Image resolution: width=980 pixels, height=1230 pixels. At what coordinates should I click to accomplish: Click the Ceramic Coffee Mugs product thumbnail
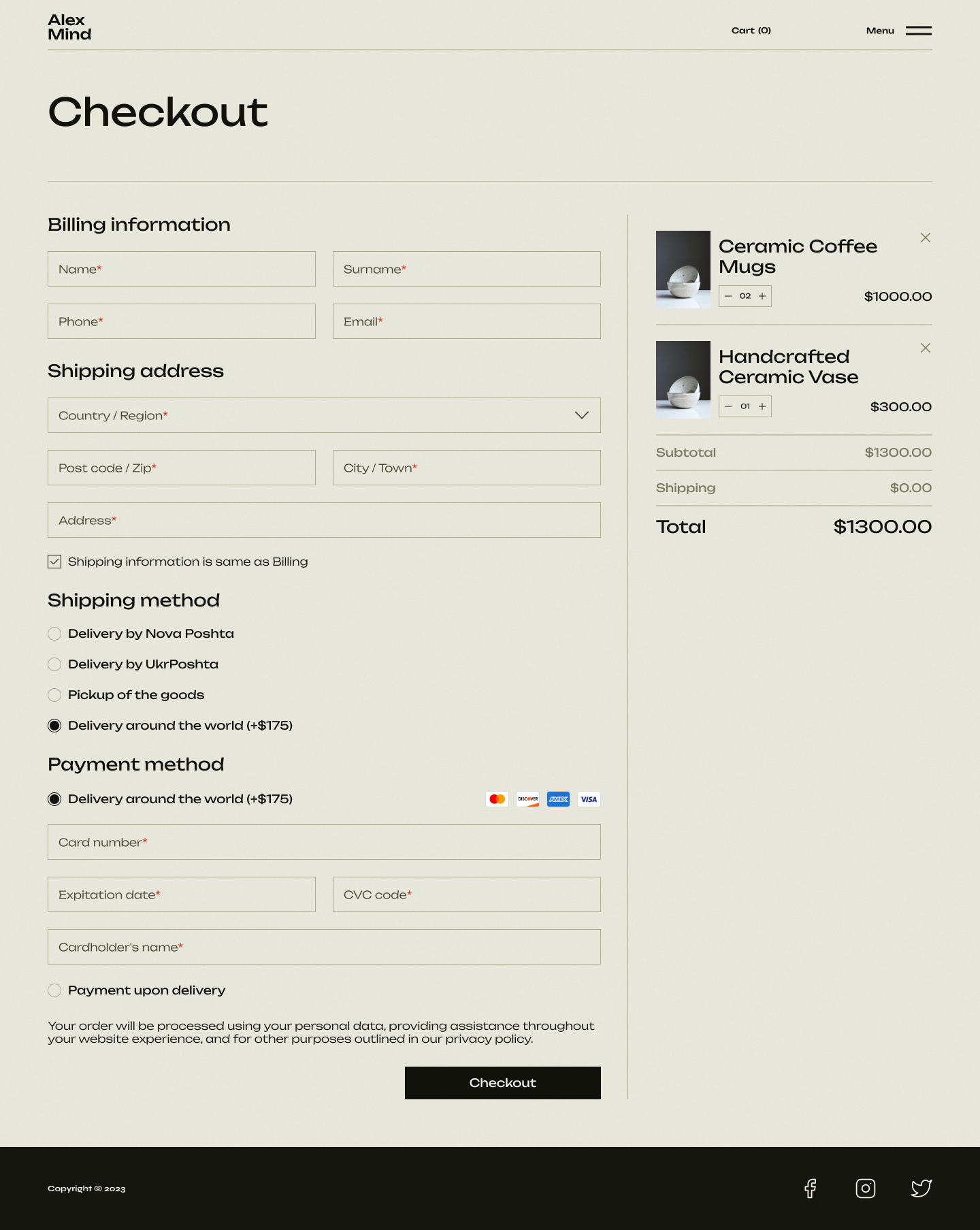click(x=683, y=270)
